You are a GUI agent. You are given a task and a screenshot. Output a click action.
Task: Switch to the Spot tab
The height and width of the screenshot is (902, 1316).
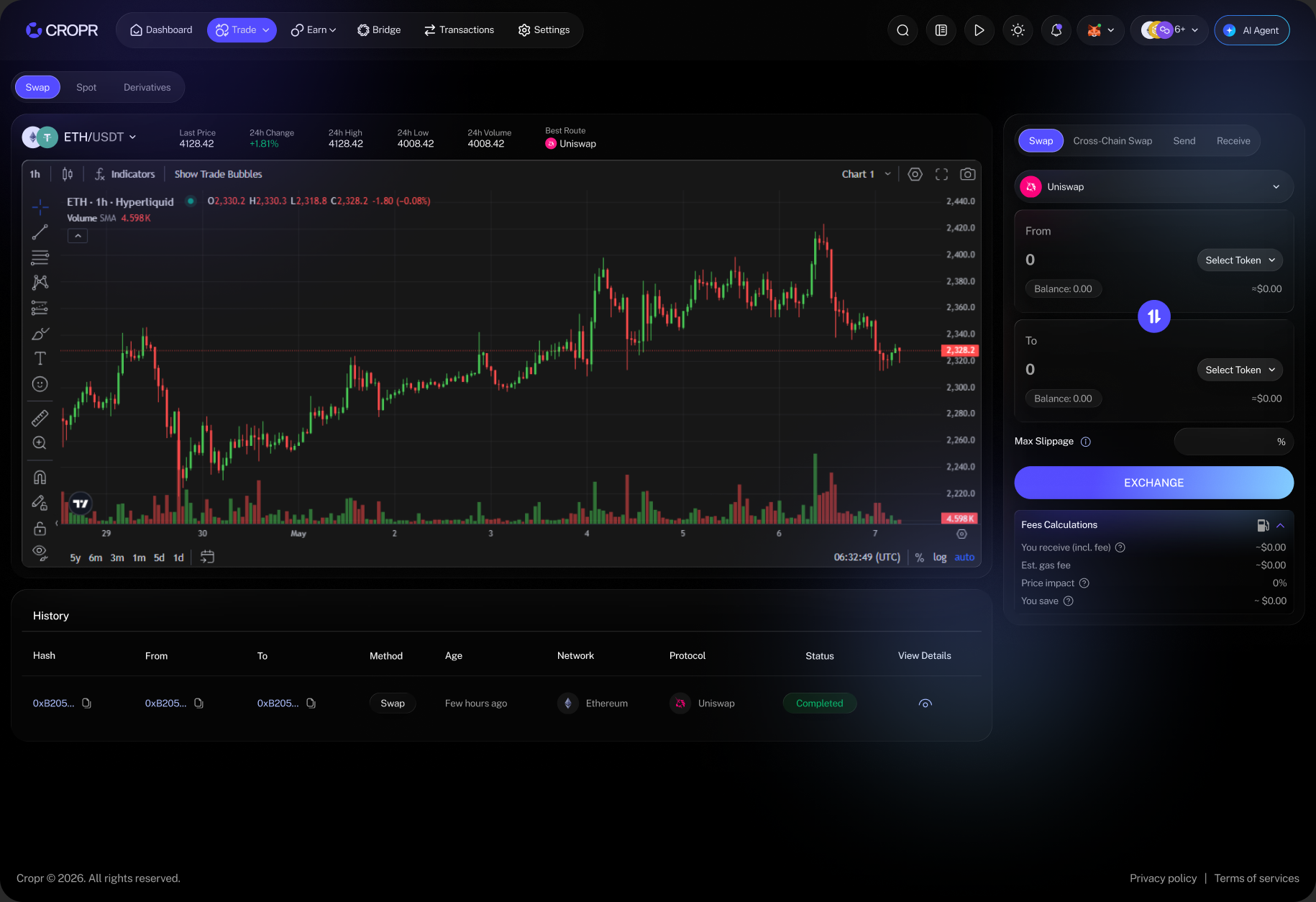pyautogui.click(x=86, y=88)
